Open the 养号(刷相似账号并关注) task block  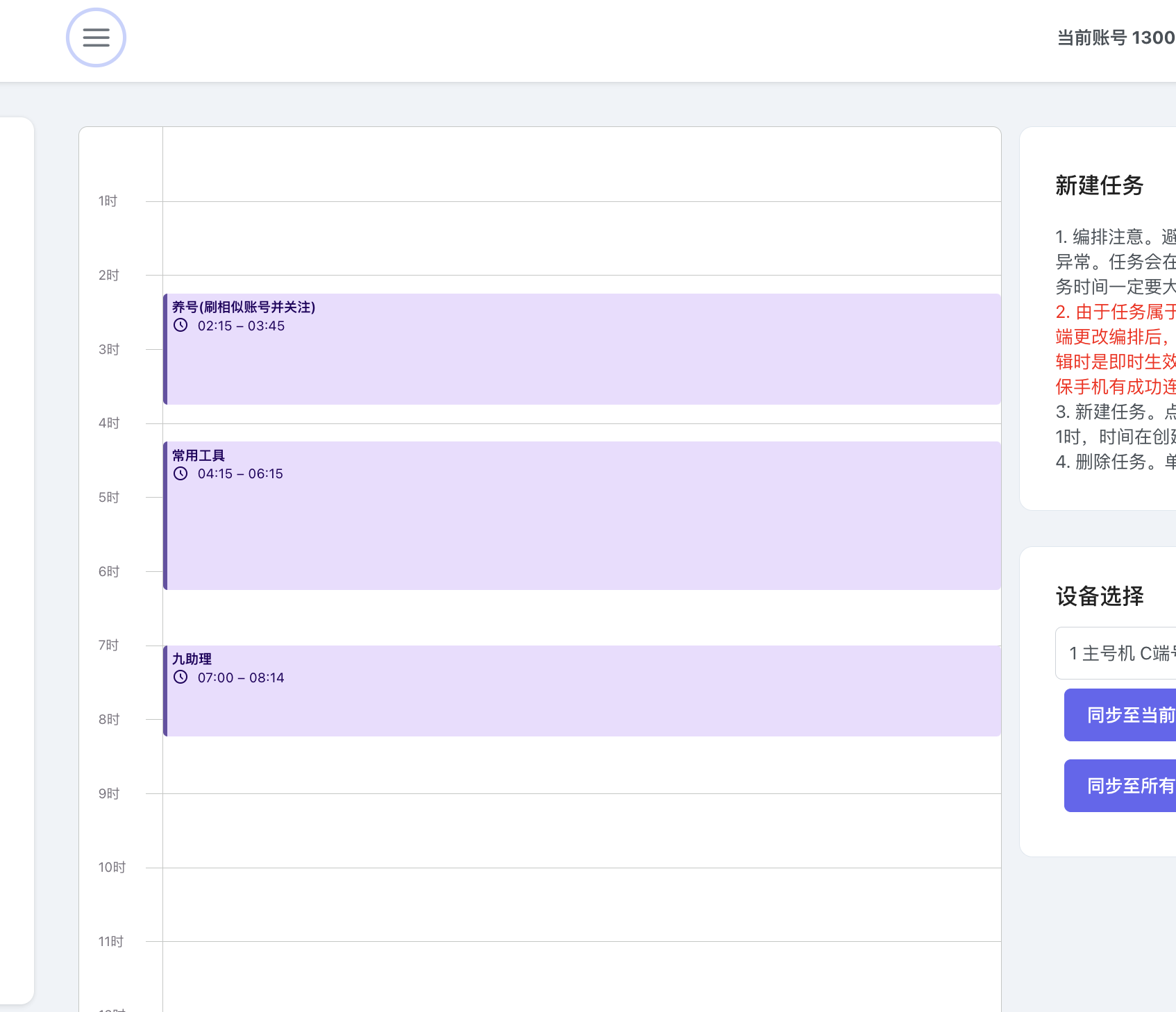pyautogui.click(x=582, y=349)
